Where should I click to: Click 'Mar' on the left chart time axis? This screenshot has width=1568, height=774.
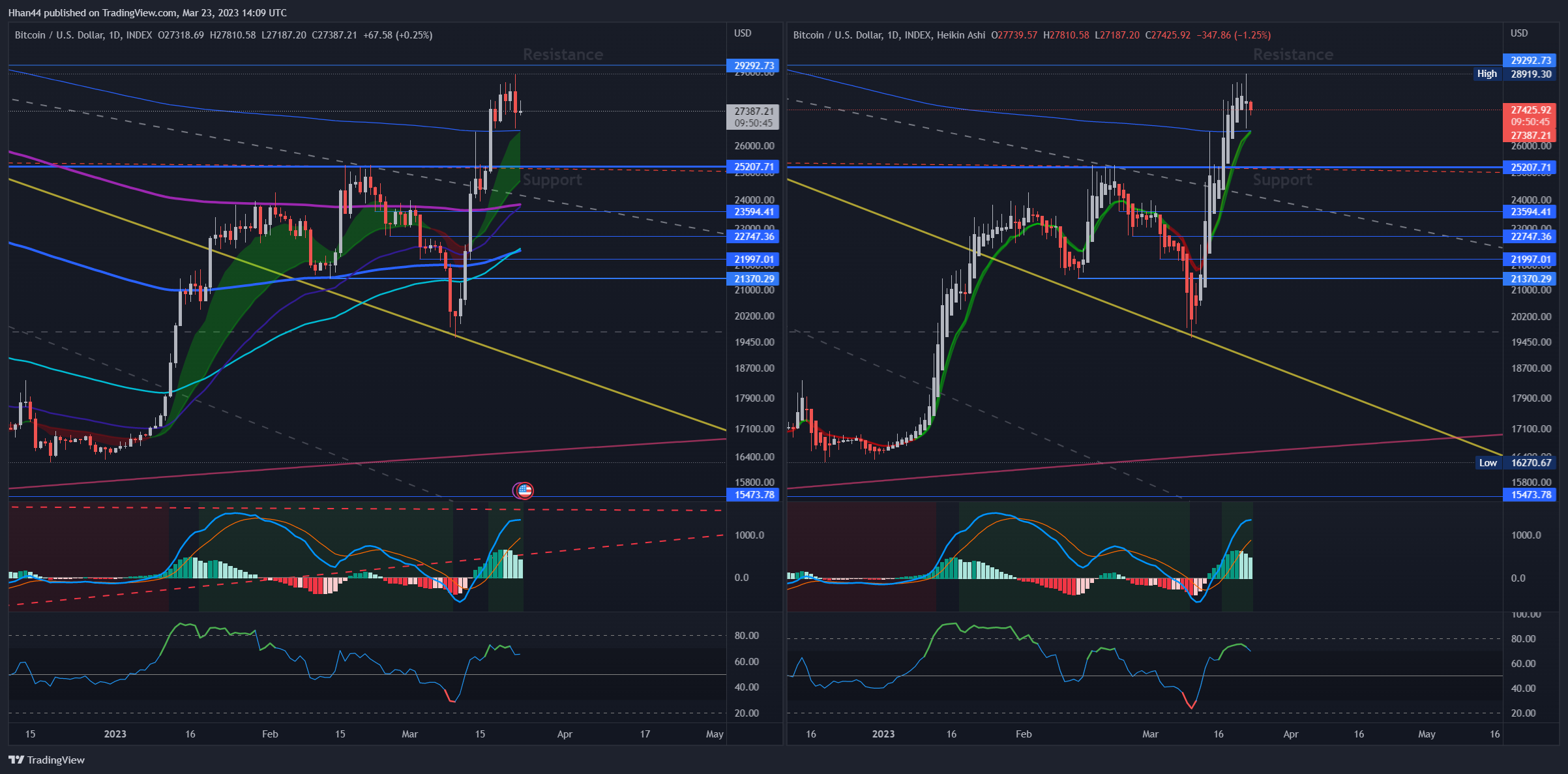pos(409,734)
